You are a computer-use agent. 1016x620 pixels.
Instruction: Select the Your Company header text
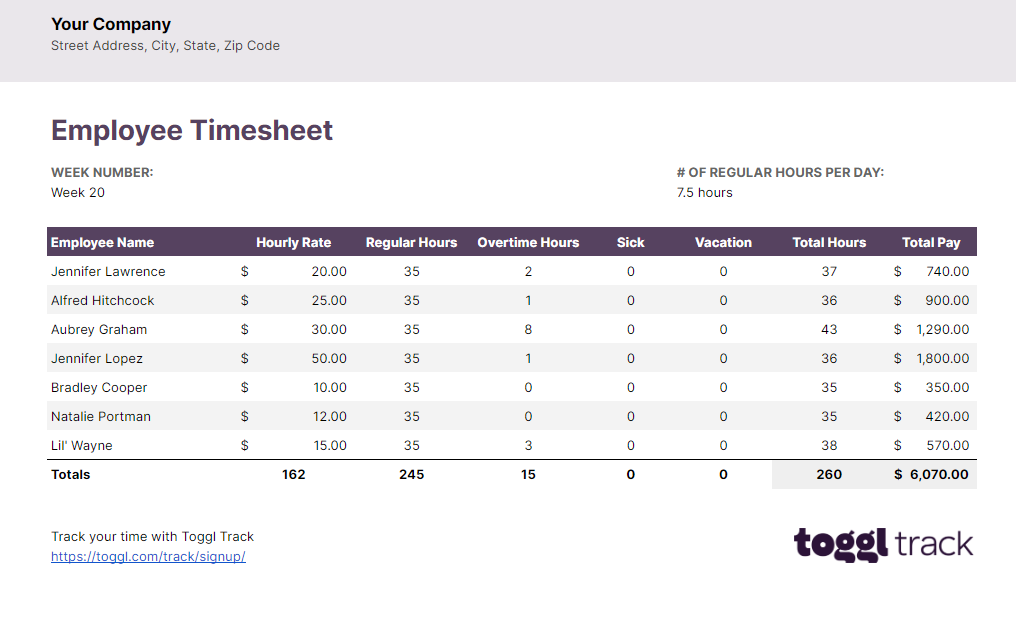click(x=110, y=24)
